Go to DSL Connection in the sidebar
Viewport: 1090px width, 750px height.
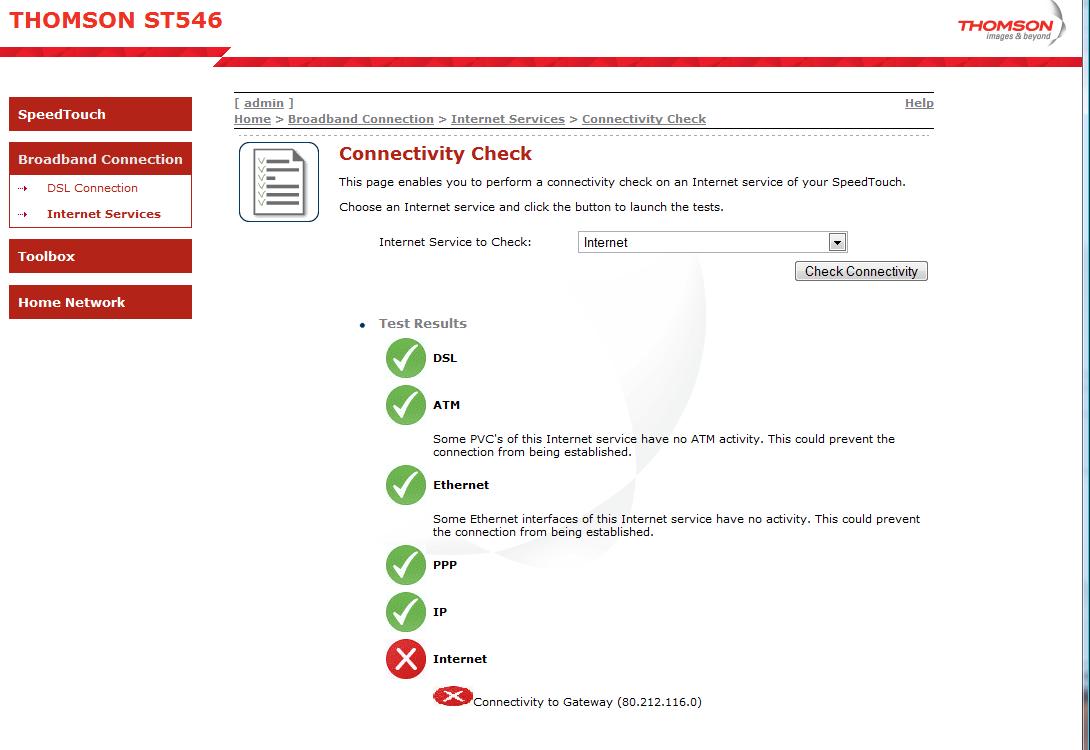point(92,188)
